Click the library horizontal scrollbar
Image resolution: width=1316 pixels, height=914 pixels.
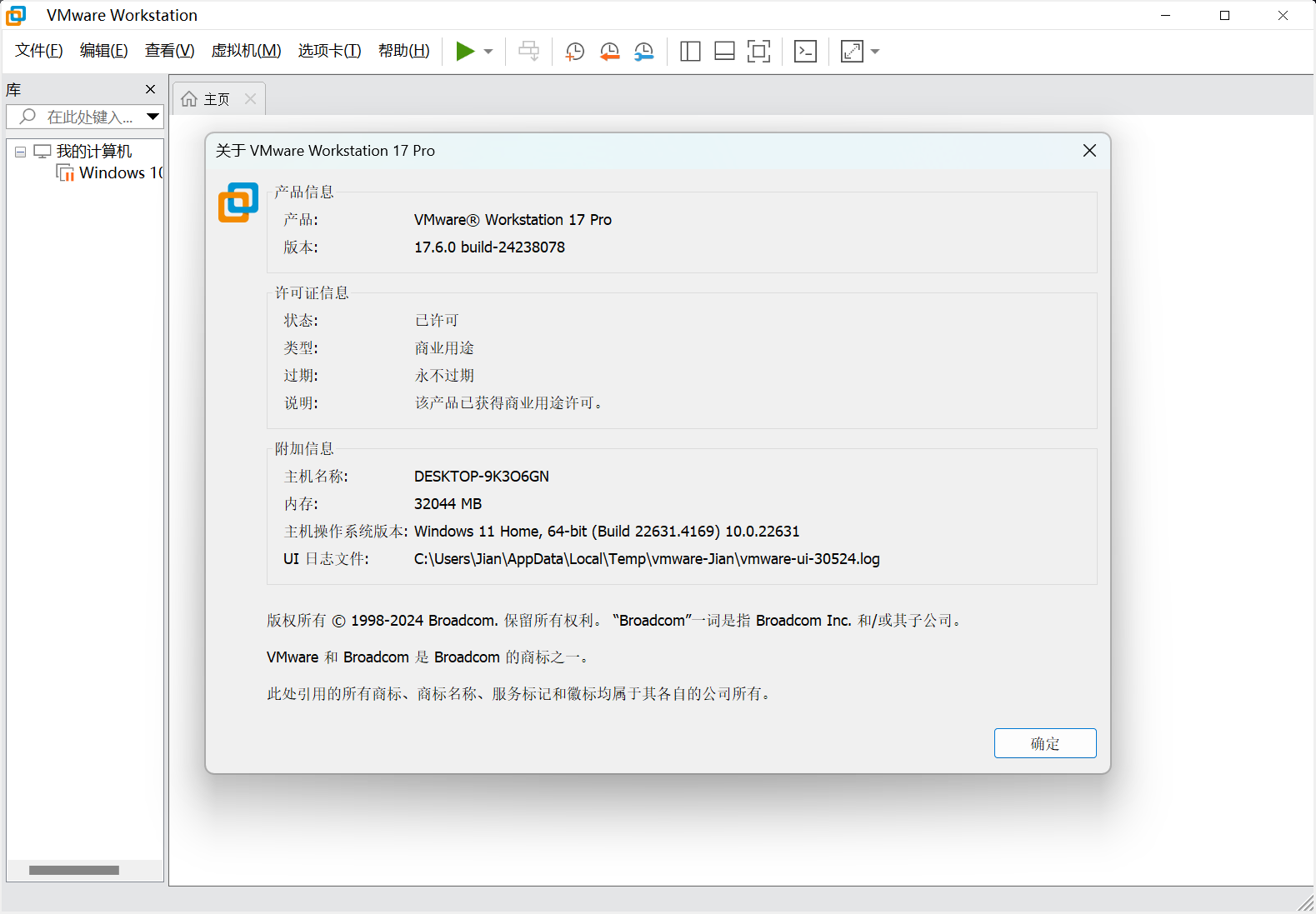coord(74,870)
